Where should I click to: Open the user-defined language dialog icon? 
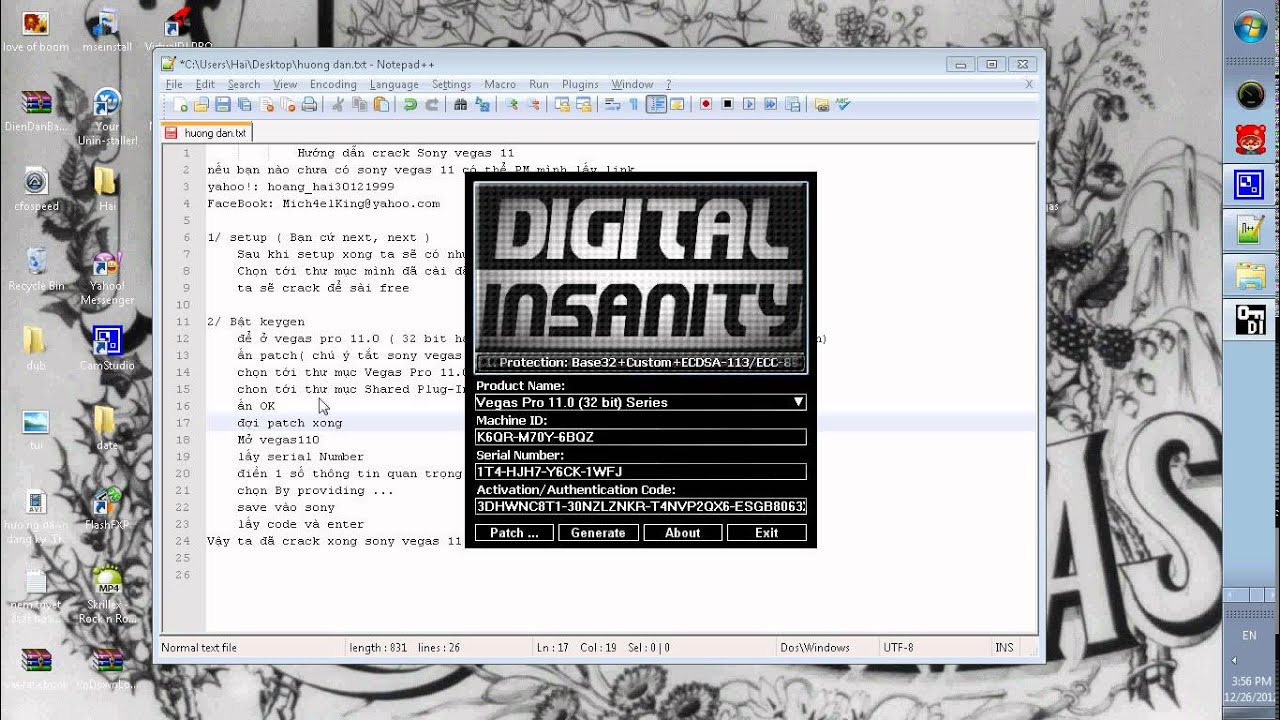(677, 104)
